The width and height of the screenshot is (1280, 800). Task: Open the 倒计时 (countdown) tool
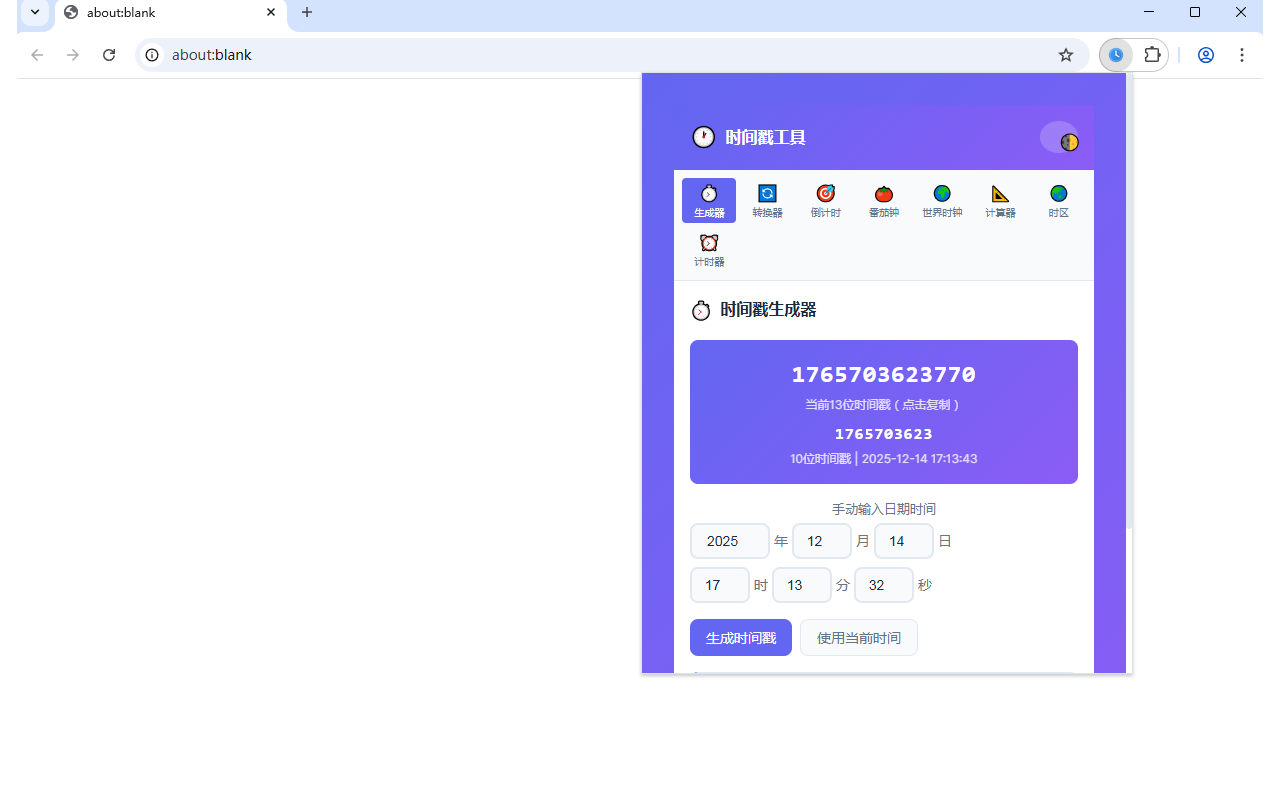tap(824, 200)
